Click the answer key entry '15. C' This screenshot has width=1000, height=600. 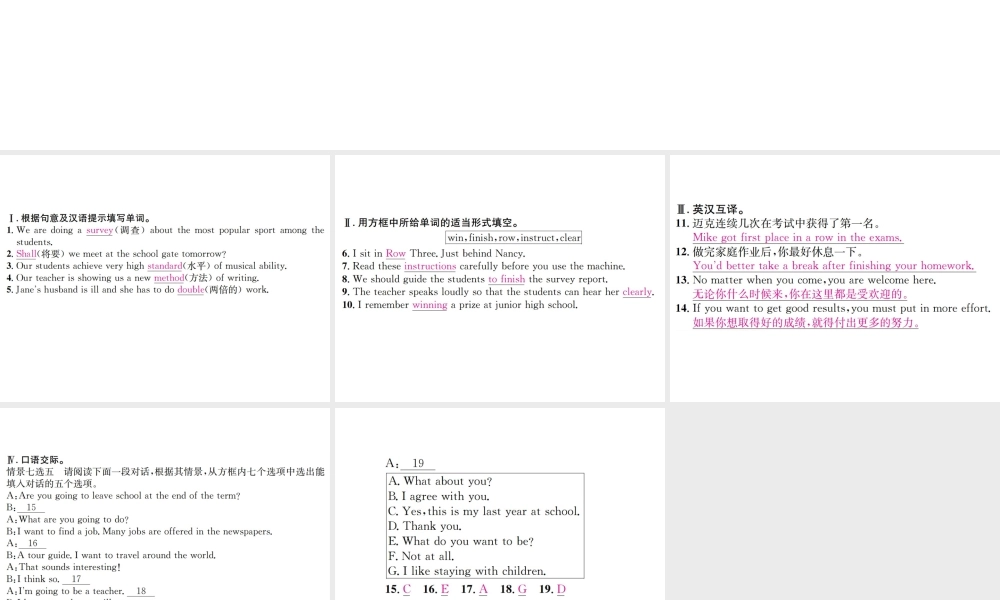point(399,590)
